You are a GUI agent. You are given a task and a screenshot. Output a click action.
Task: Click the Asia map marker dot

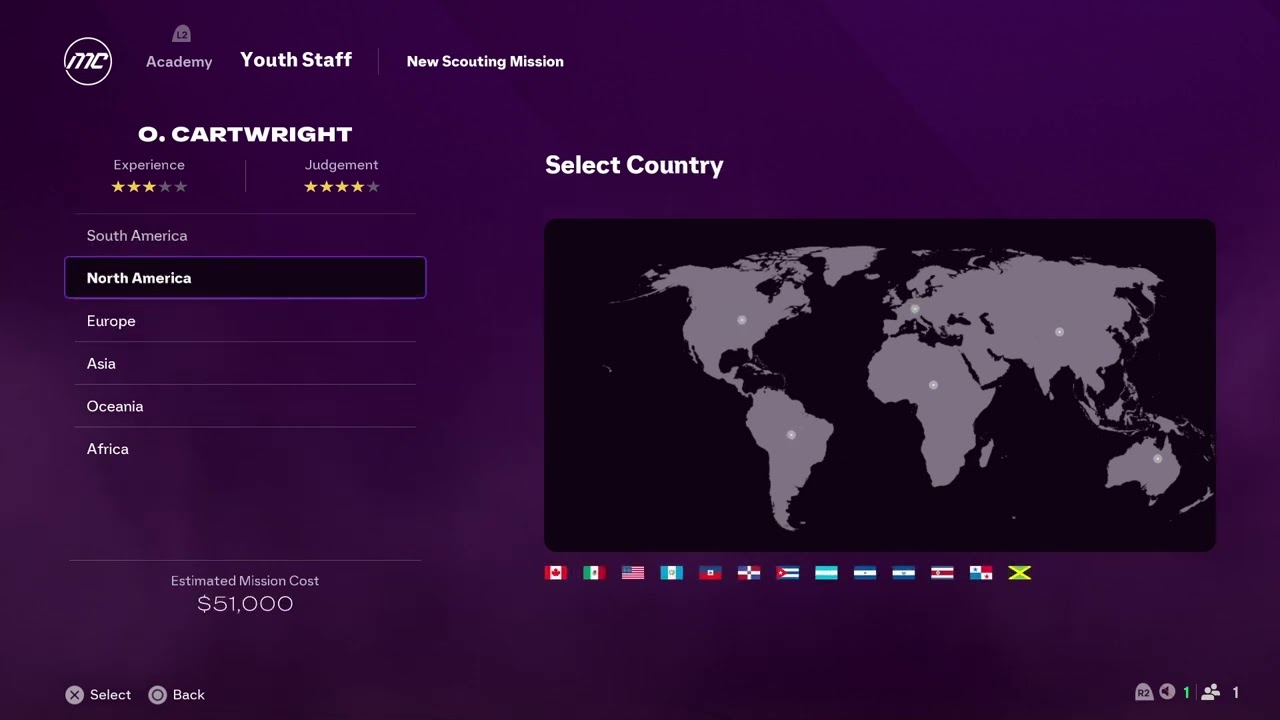tap(1059, 332)
